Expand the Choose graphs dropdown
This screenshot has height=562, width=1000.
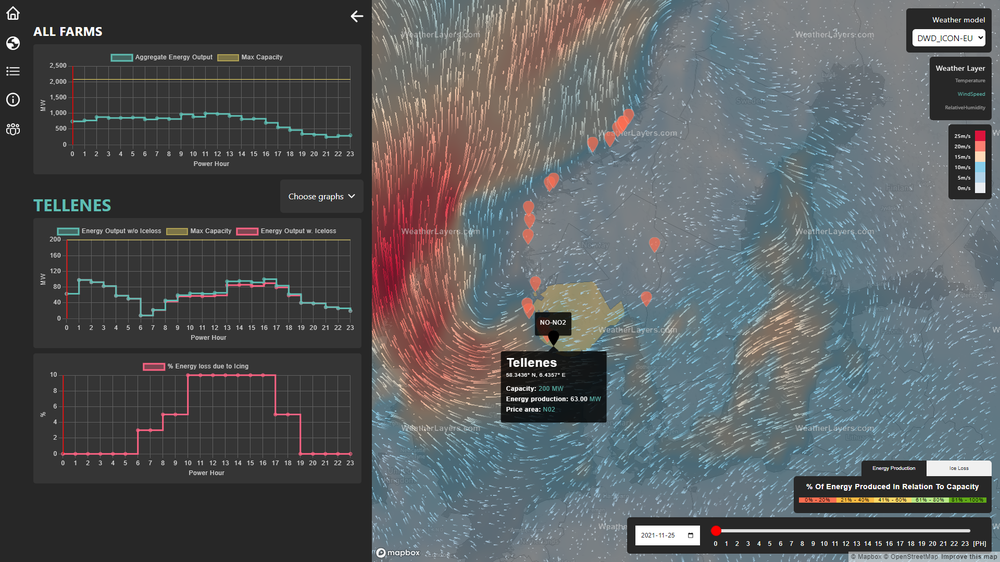pyautogui.click(x=321, y=196)
